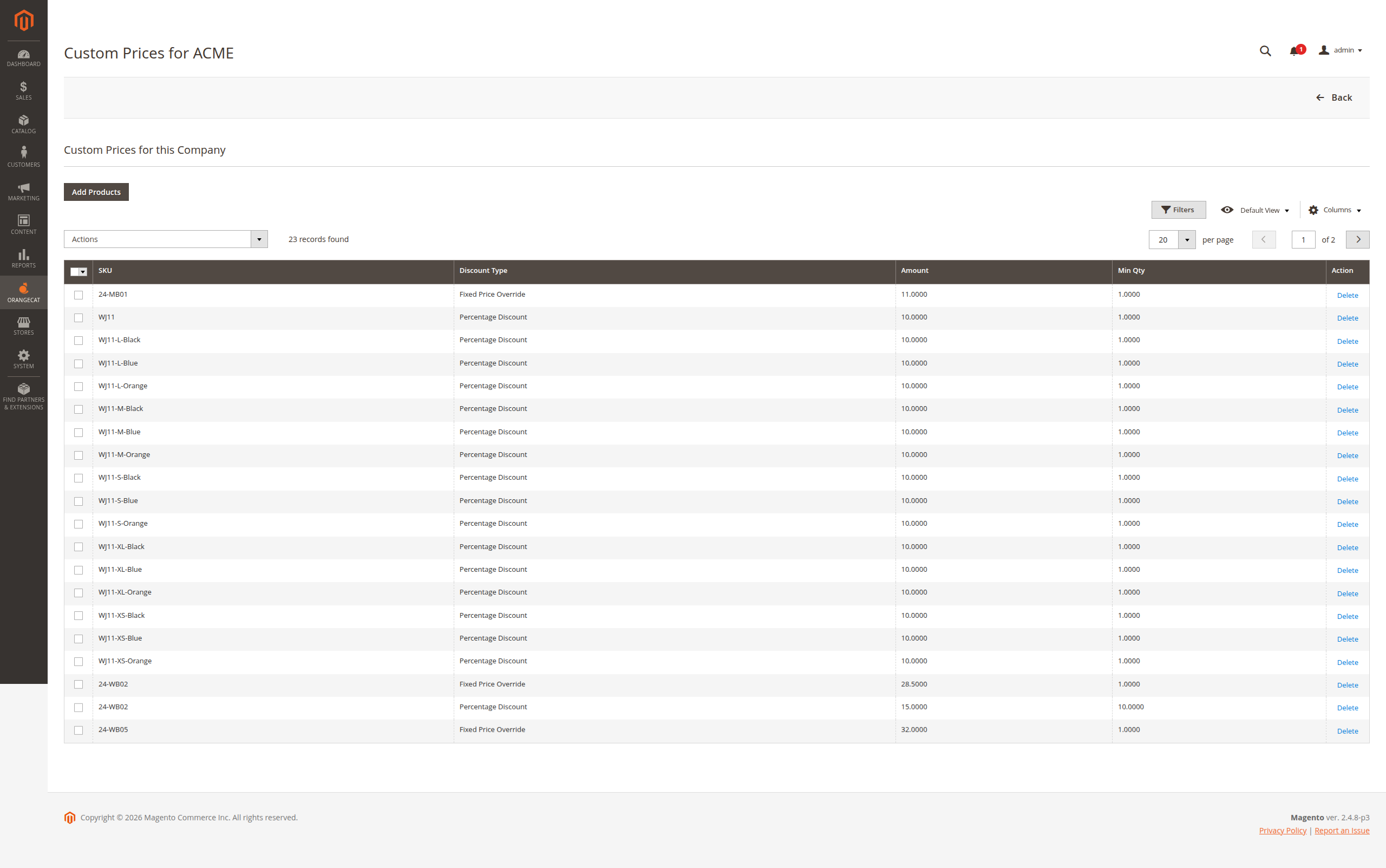This screenshot has width=1386, height=868.
Task: Click the magnifying glass search icon
Action: click(x=1265, y=51)
